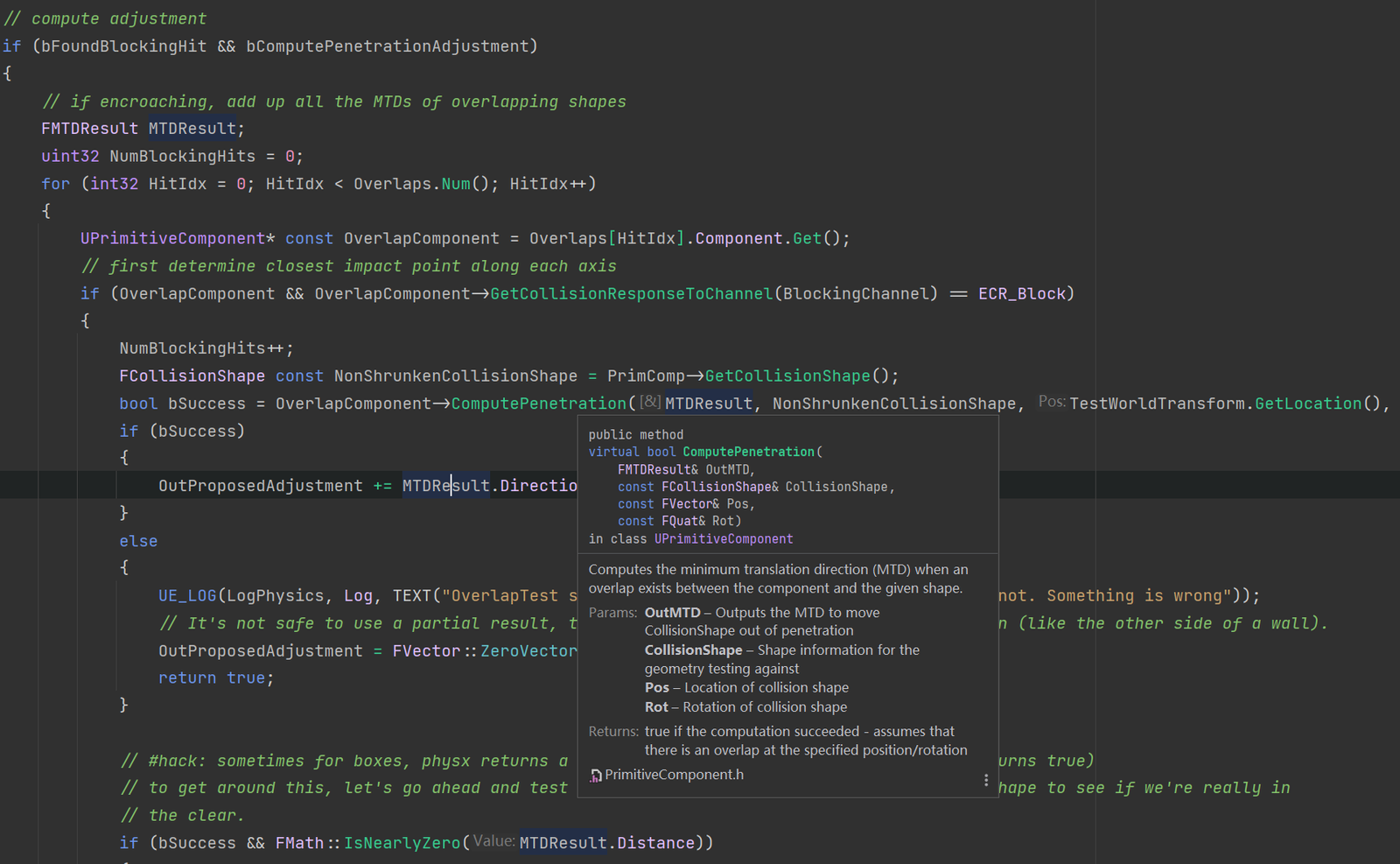This screenshot has width=1400, height=864.
Task: Click the NumBlockingHits++ statement
Action: pos(206,348)
